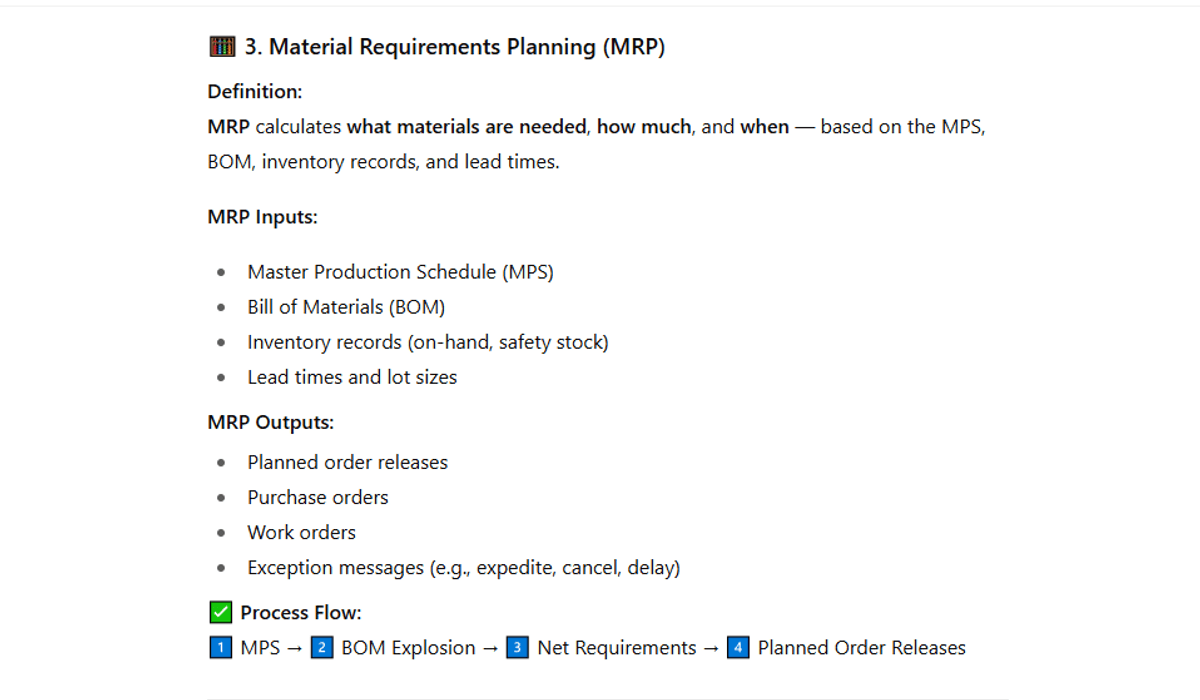The width and height of the screenshot is (1200, 700).
Task: Click the blue number 2 icon before BOM Explosion
Action: [x=321, y=648]
